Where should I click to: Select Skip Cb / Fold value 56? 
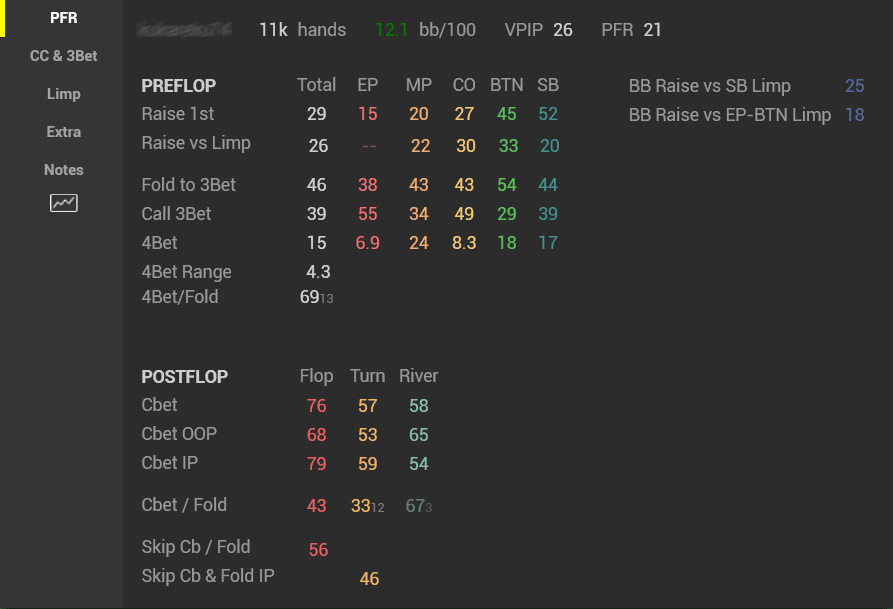[x=318, y=550]
